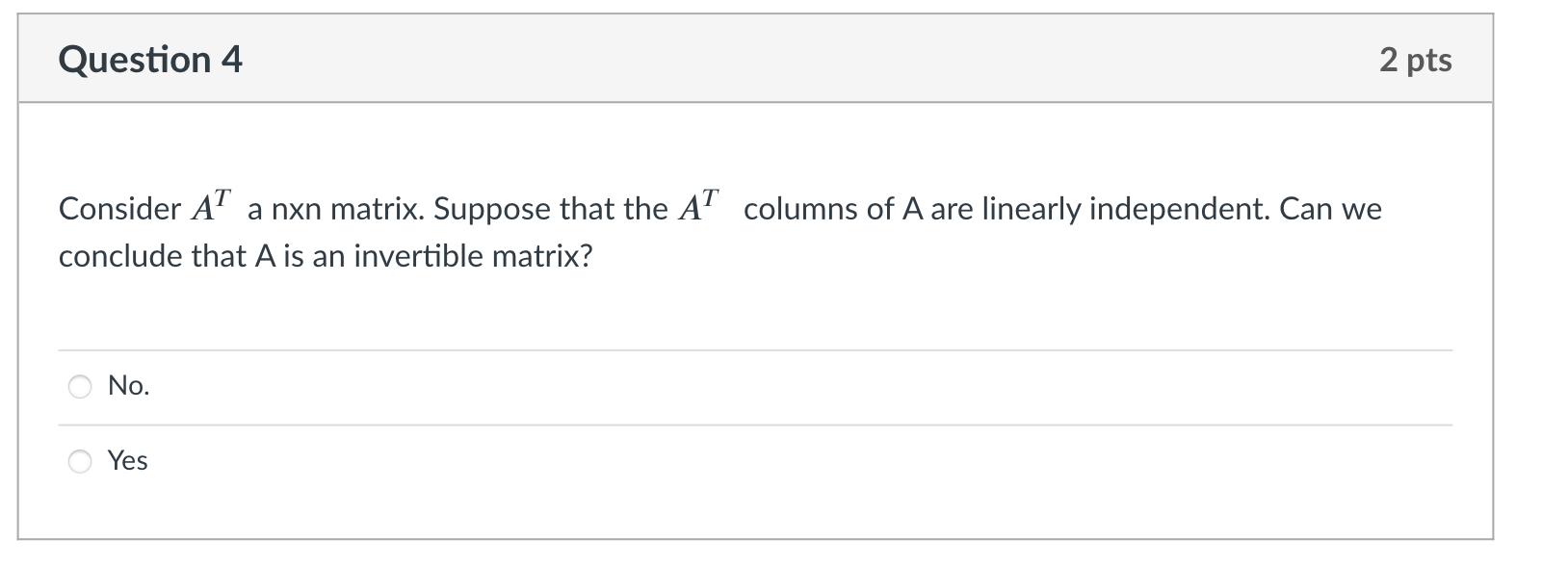The image size is (1568, 566).
Task: Click the circle next to "Yes"
Action: 81,461
